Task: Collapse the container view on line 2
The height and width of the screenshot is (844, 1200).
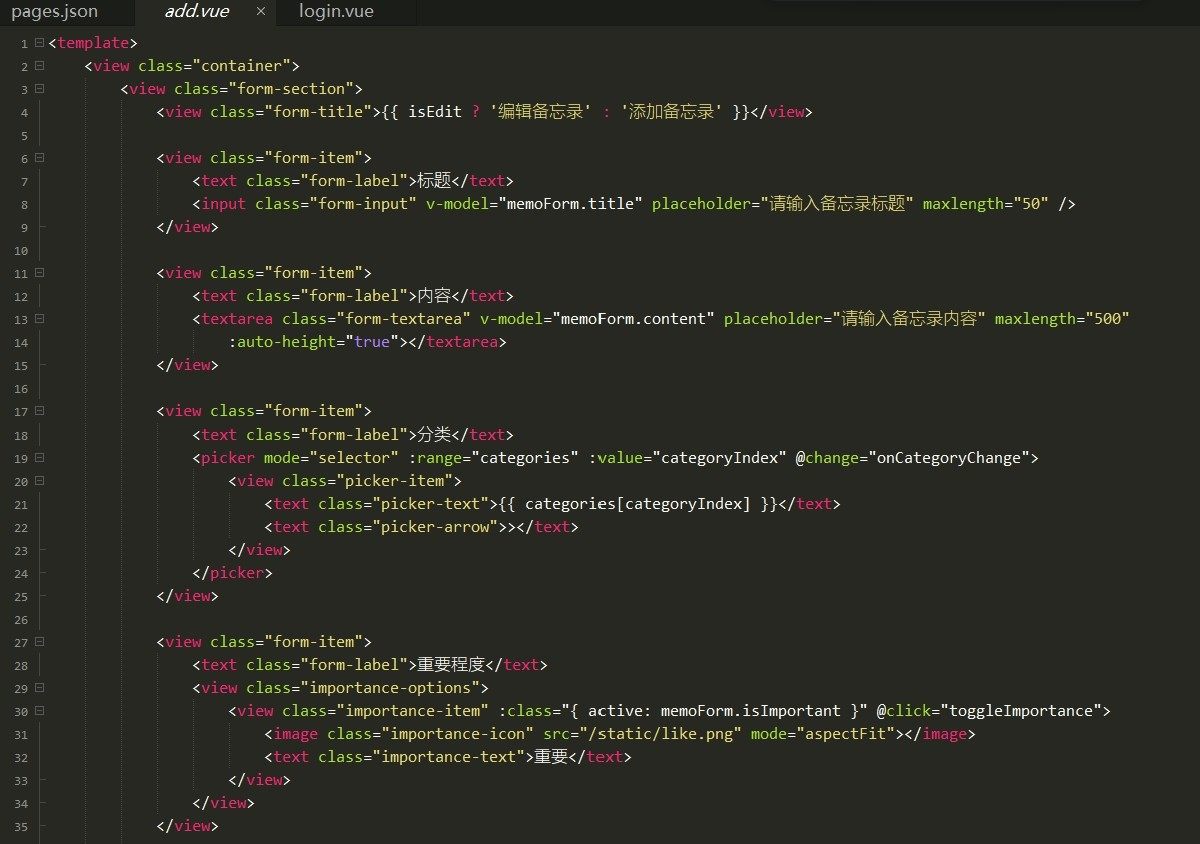Action: [39, 66]
